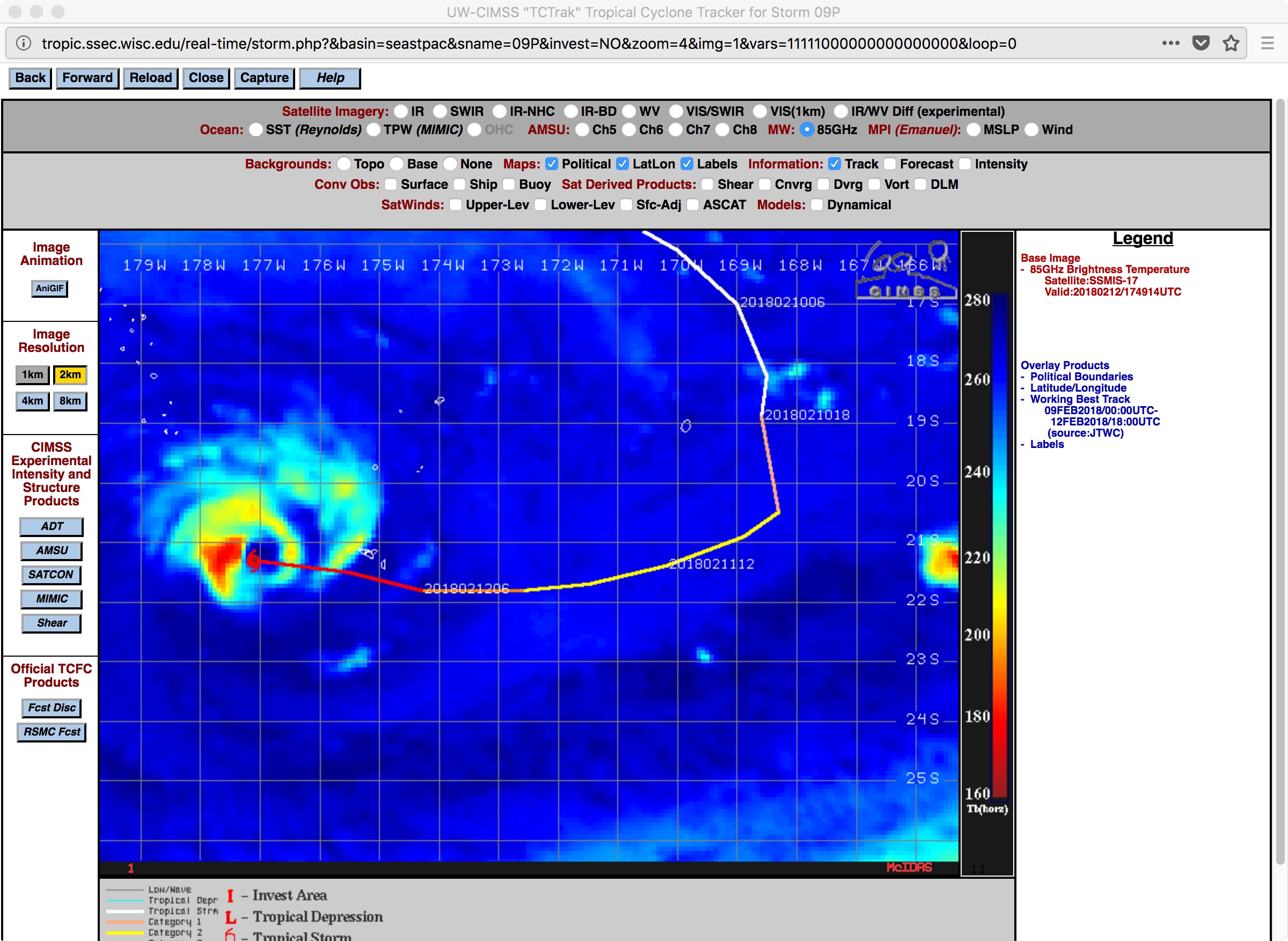
Task: Enable Upper-Lev satellite winds
Action: tap(456, 205)
